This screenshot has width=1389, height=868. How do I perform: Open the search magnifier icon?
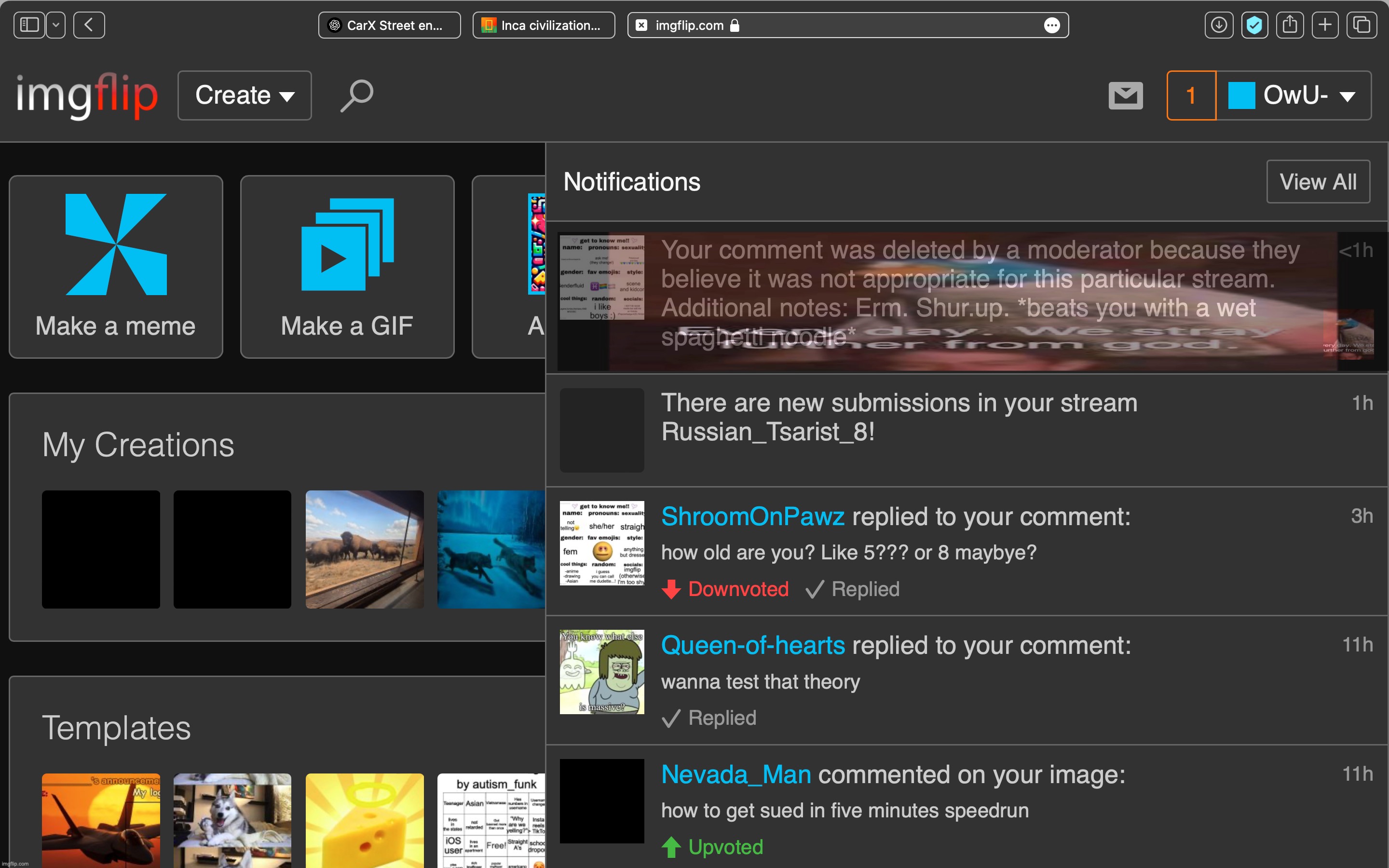coord(357,95)
